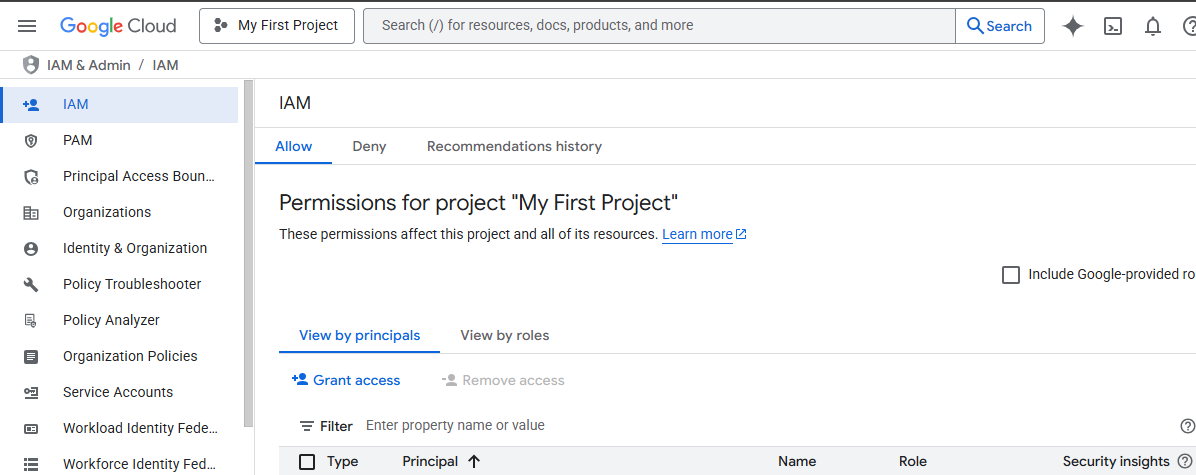This screenshot has width=1196, height=475.
Task: Open the Recommendations history tab
Action: click(x=514, y=147)
